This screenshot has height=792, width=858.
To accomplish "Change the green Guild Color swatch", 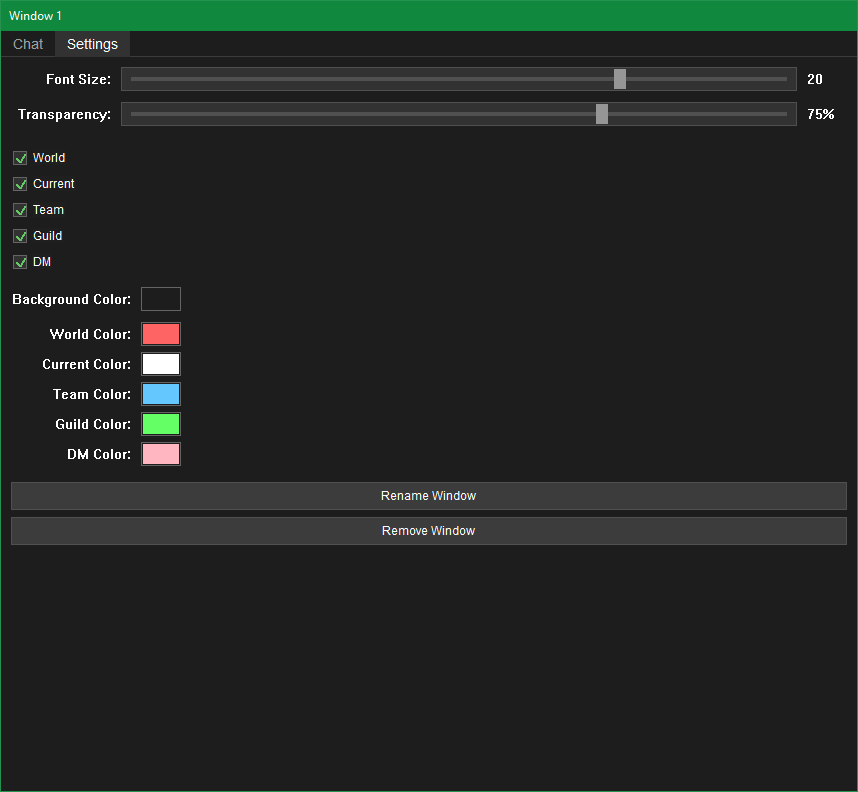I will tap(161, 424).
